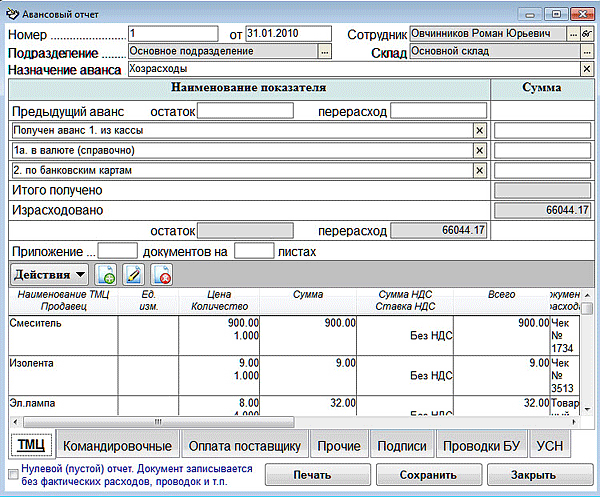The height and width of the screenshot is (497, 600).
Task: Click the add new document row icon
Action: (x=106, y=274)
